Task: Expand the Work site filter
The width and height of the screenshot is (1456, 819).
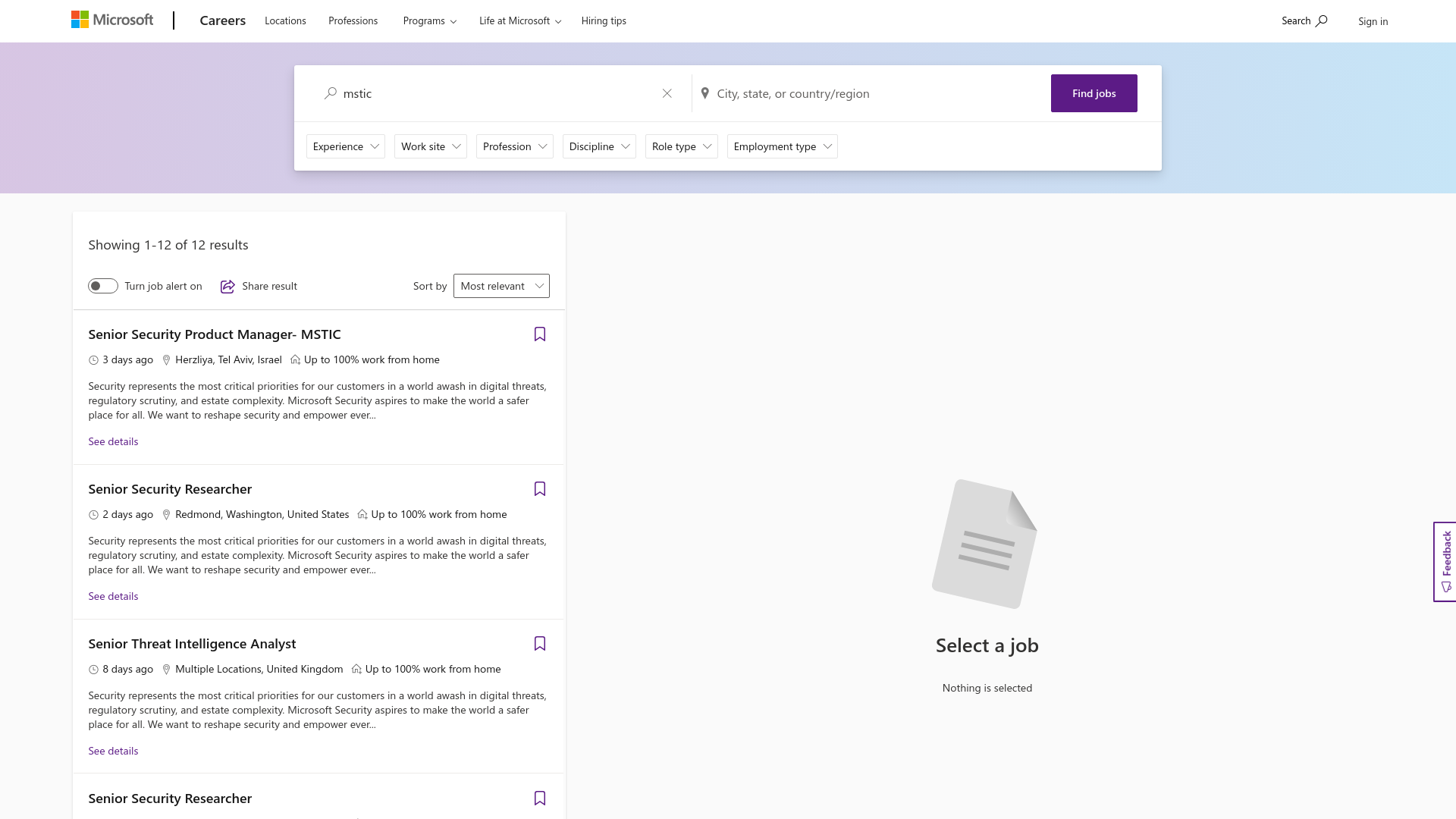Action: click(x=431, y=146)
